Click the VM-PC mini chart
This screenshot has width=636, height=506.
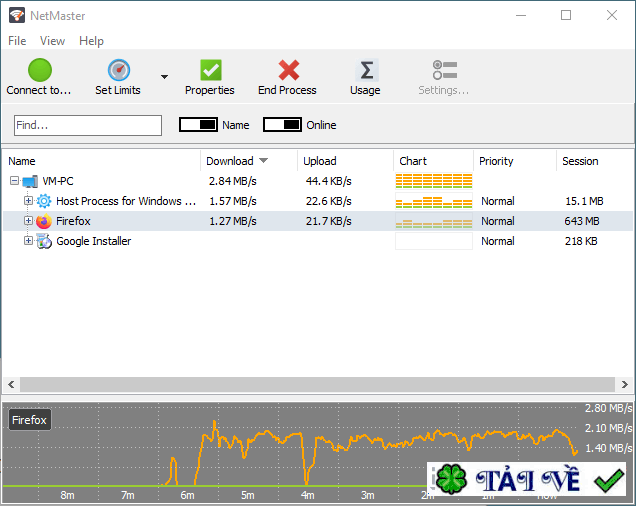[x=434, y=181]
